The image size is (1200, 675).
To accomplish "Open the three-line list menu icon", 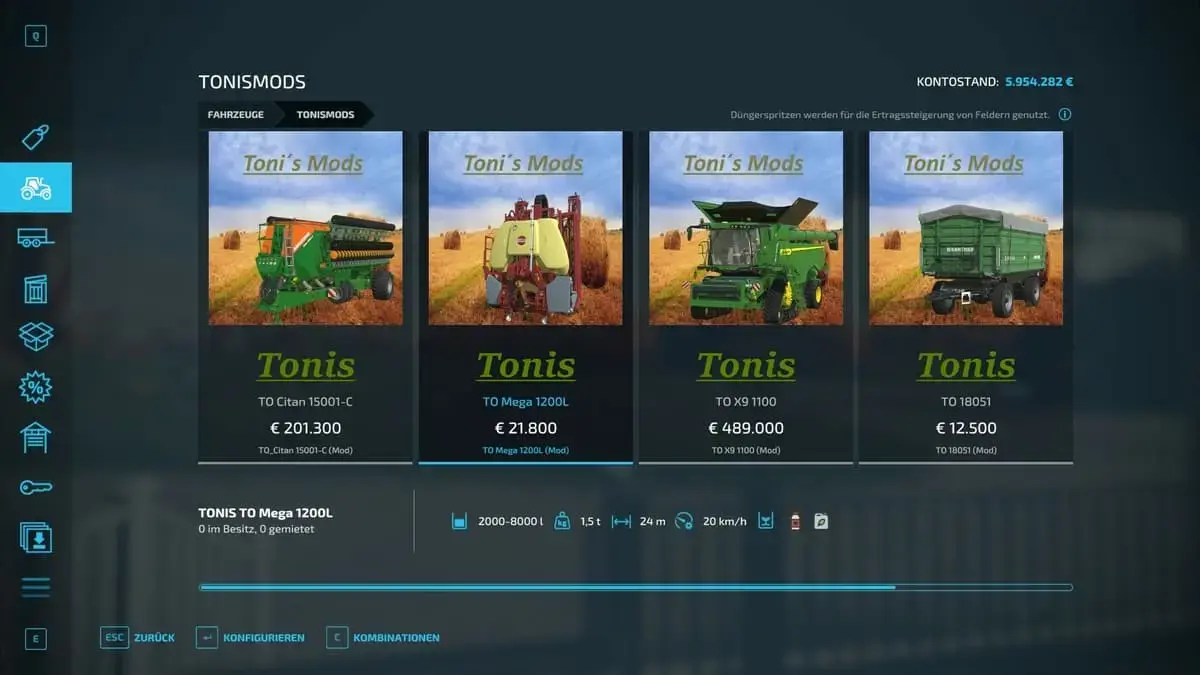I will coord(36,587).
